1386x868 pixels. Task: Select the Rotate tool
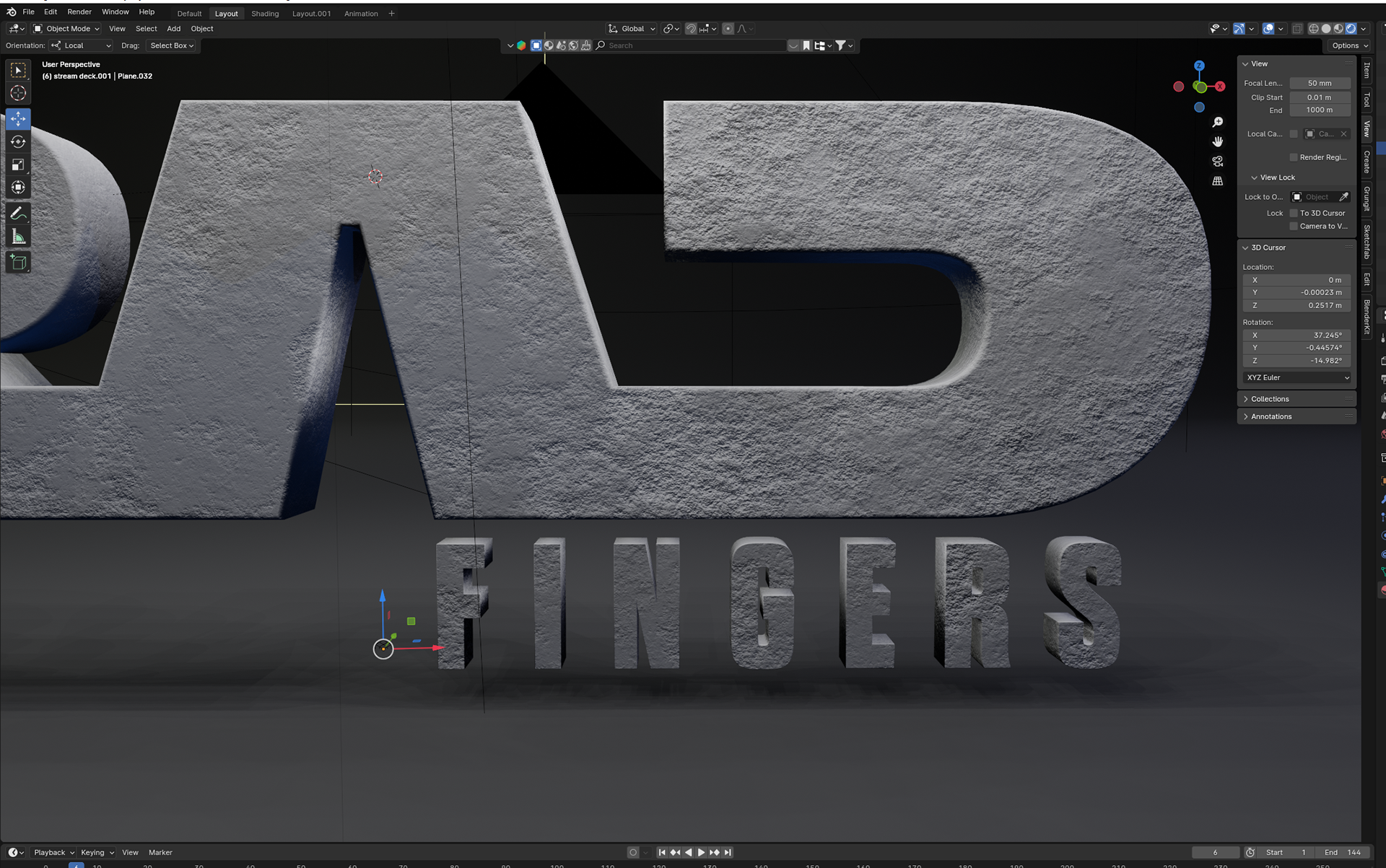pyautogui.click(x=18, y=141)
